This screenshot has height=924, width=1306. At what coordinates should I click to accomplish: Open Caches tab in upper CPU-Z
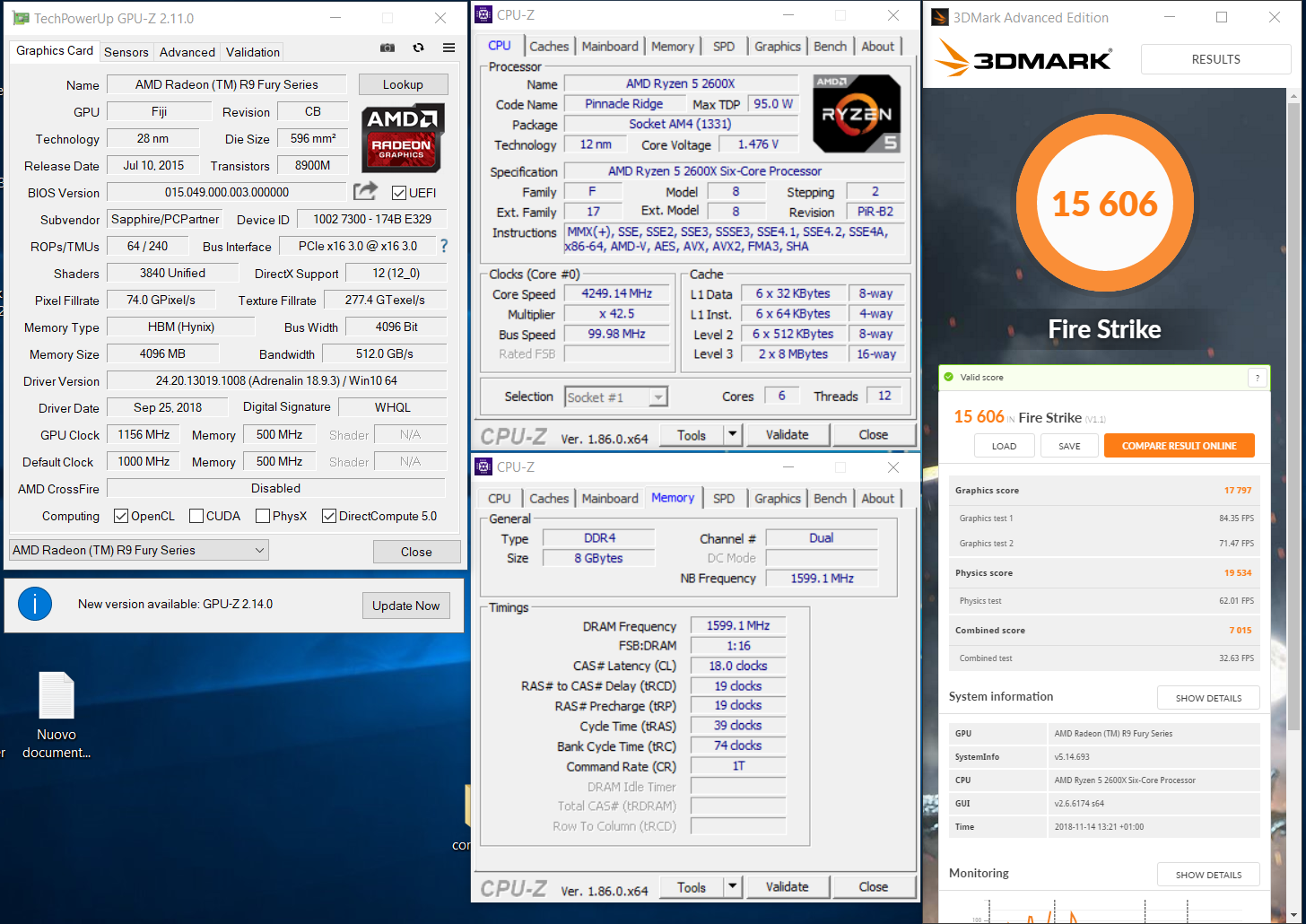tap(549, 47)
